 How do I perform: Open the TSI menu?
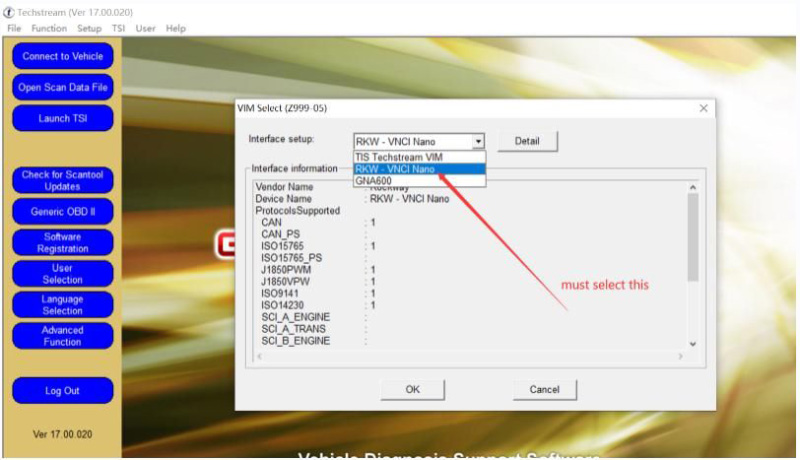pos(118,29)
